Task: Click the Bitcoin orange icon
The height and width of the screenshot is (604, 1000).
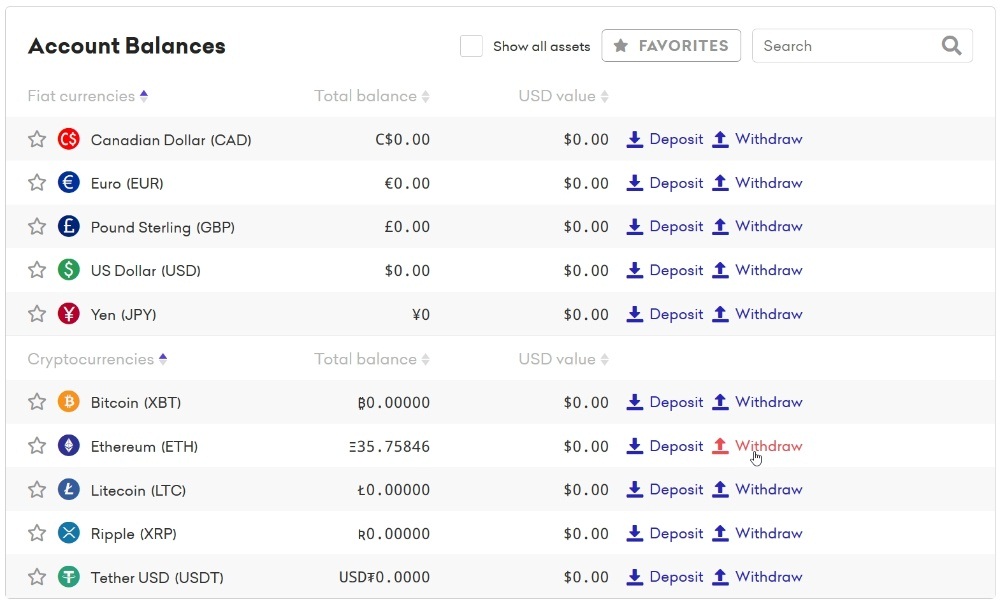Action: [x=69, y=402]
